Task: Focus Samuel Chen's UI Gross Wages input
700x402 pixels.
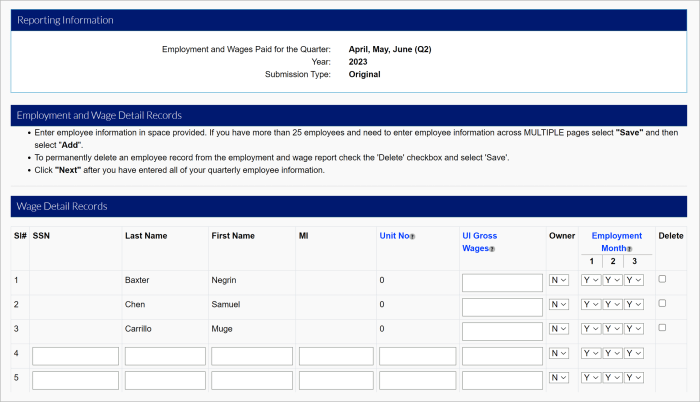Action: coord(501,306)
